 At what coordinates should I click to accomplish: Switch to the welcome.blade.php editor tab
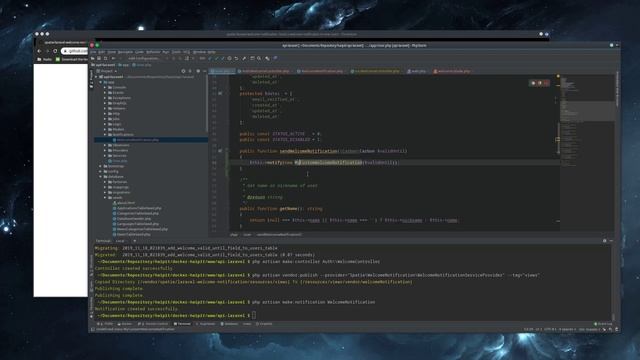click(x=452, y=71)
